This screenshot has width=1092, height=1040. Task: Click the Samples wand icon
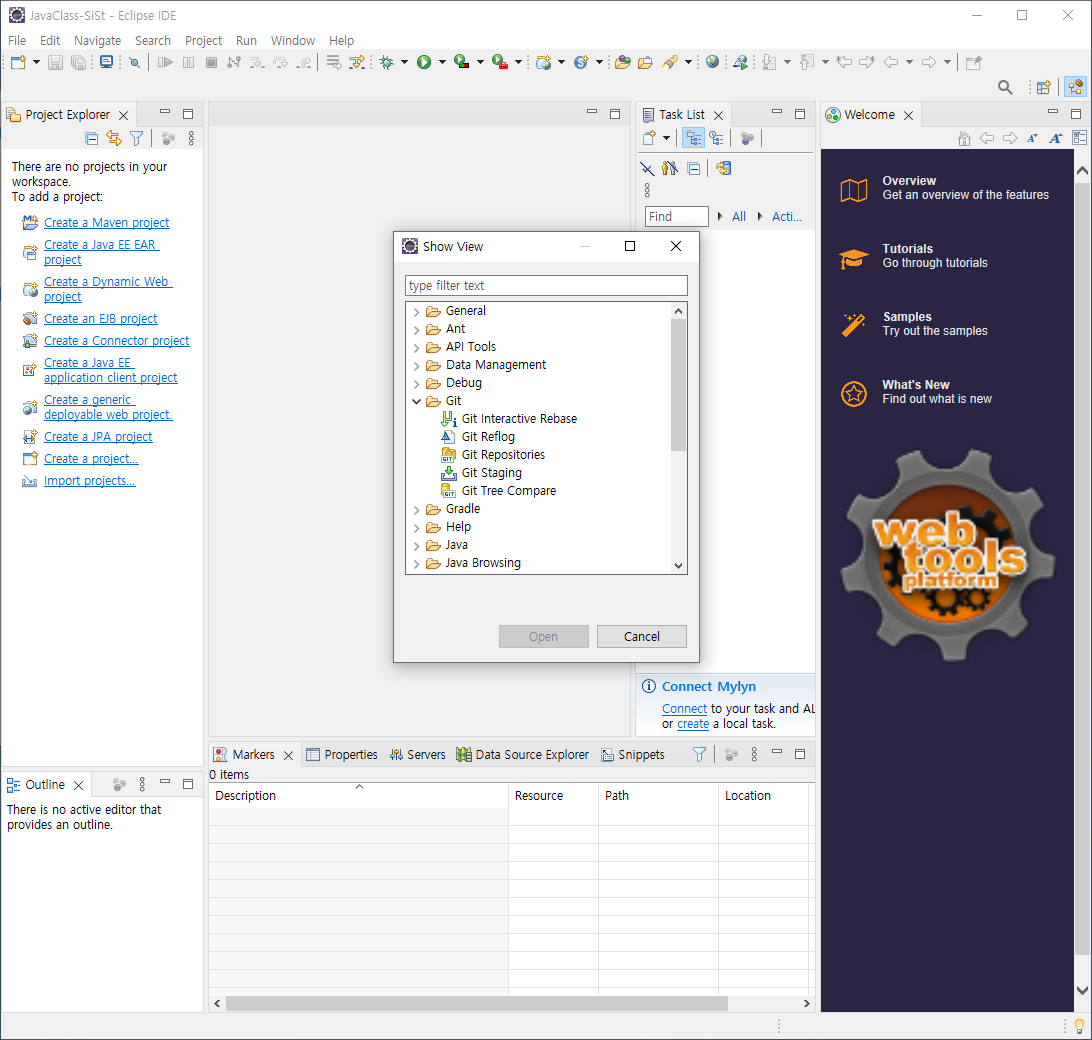[x=854, y=325]
